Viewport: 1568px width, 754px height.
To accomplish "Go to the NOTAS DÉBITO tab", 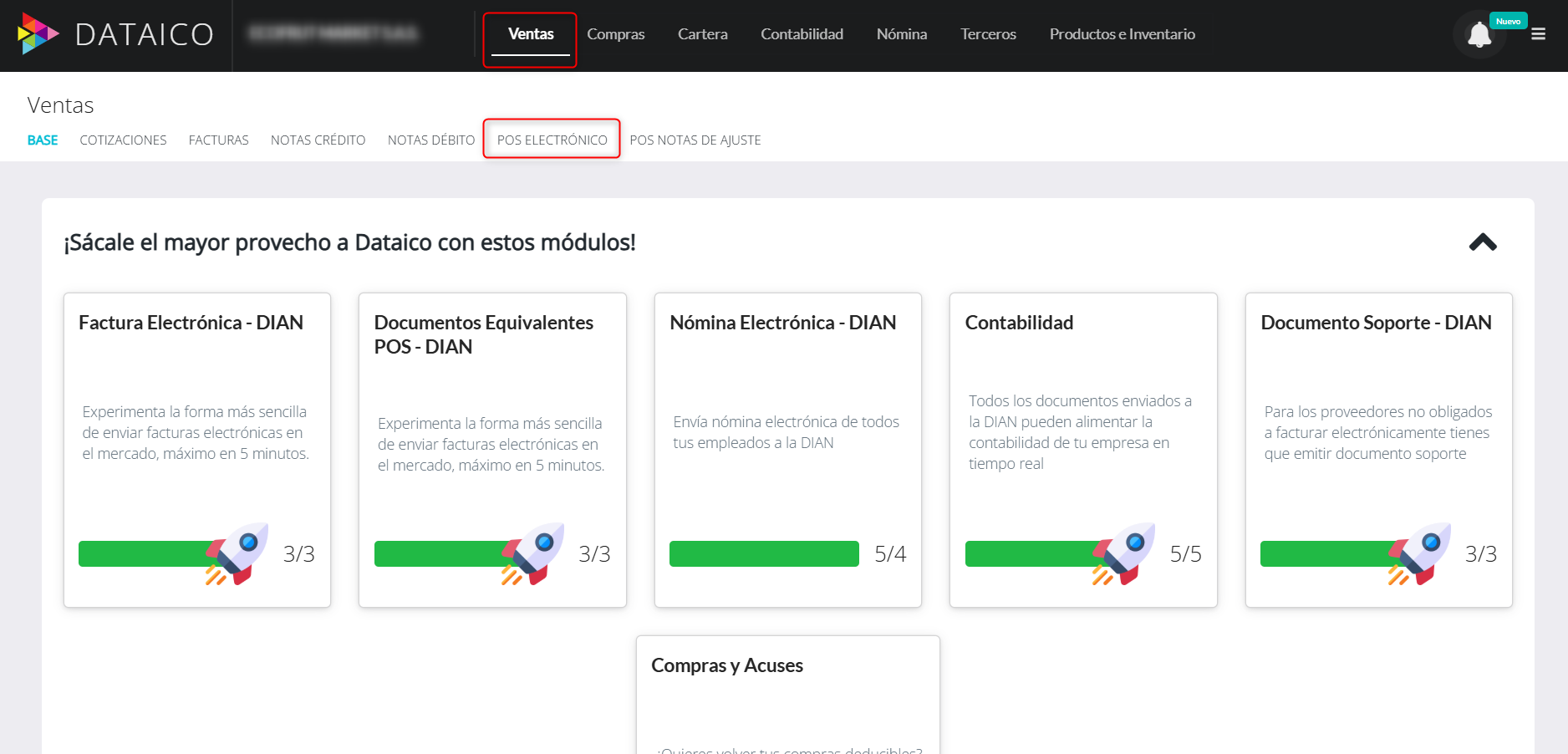I will [x=431, y=140].
